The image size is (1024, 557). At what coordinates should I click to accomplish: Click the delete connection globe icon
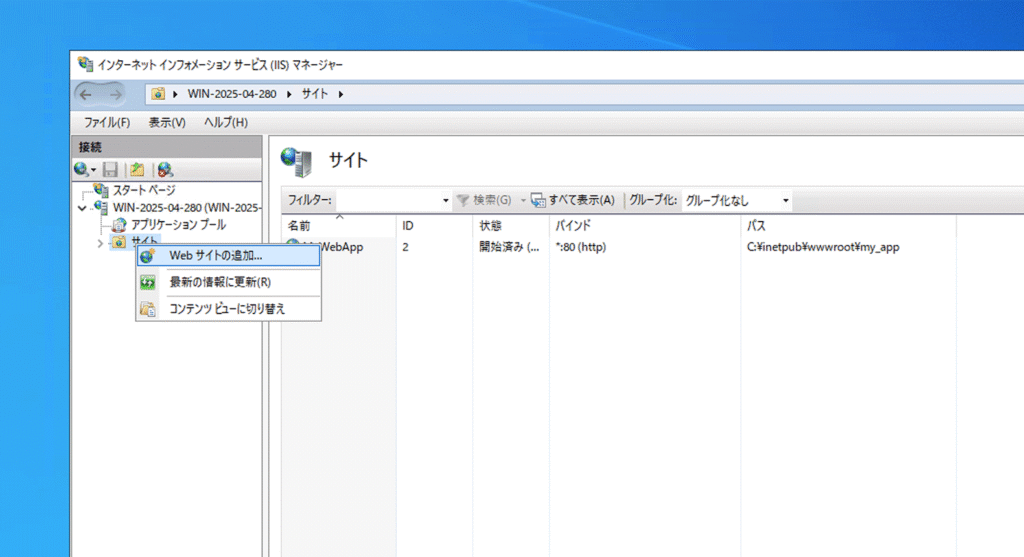(x=165, y=170)
